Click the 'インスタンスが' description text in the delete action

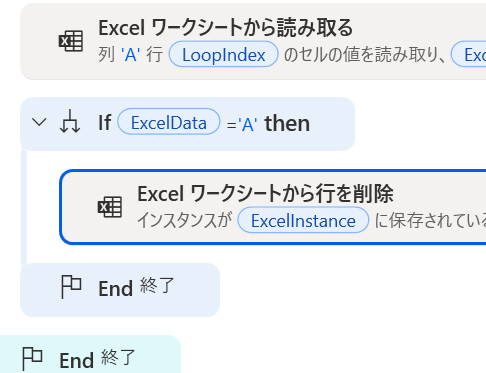pyautogui.click(x=184, y=220)
